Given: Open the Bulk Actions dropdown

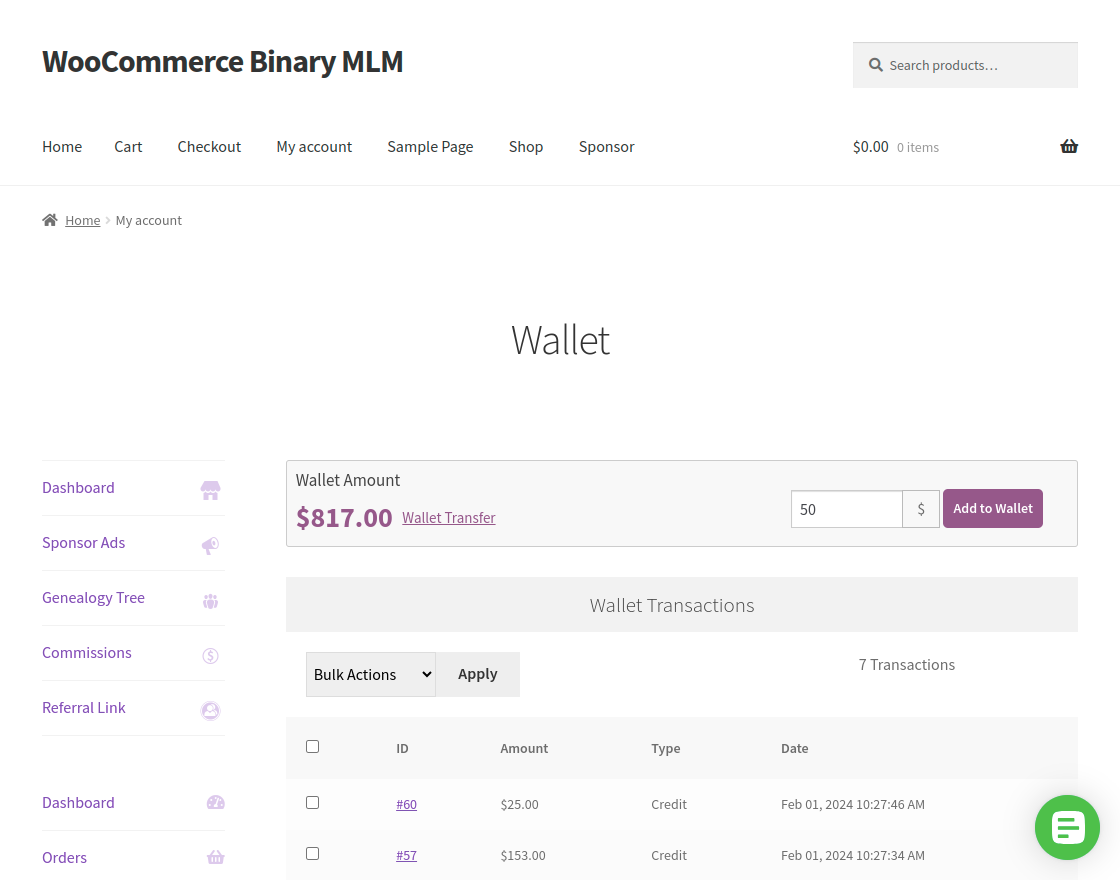Looking at the screenshot, I should pos(370,674).
